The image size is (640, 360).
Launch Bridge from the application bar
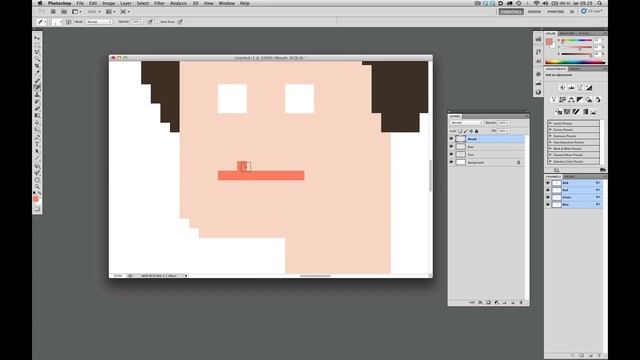click(x=53, y=11)
